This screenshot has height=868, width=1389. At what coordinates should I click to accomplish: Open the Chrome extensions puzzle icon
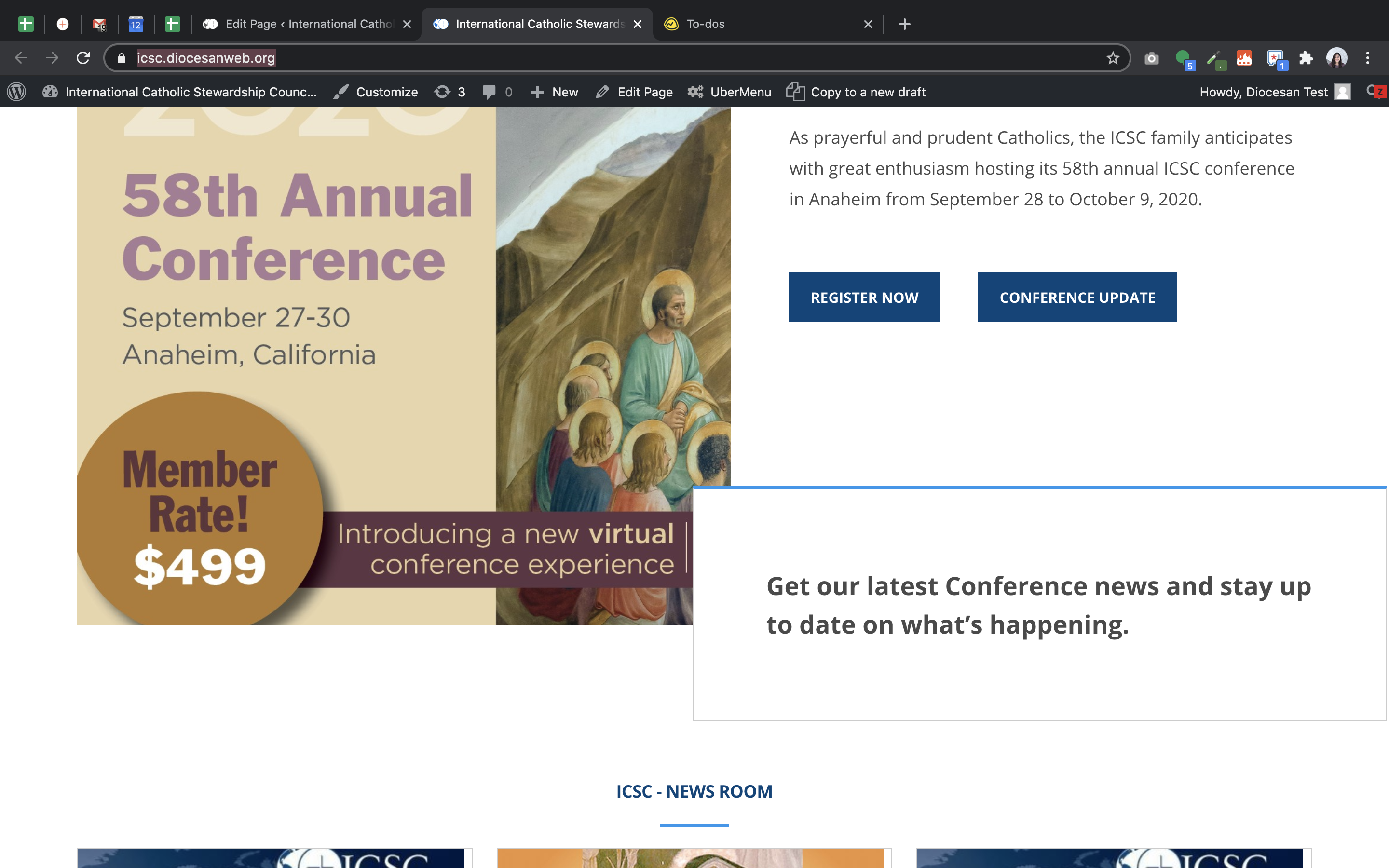pyautogui.click(x=1306, y=58)
